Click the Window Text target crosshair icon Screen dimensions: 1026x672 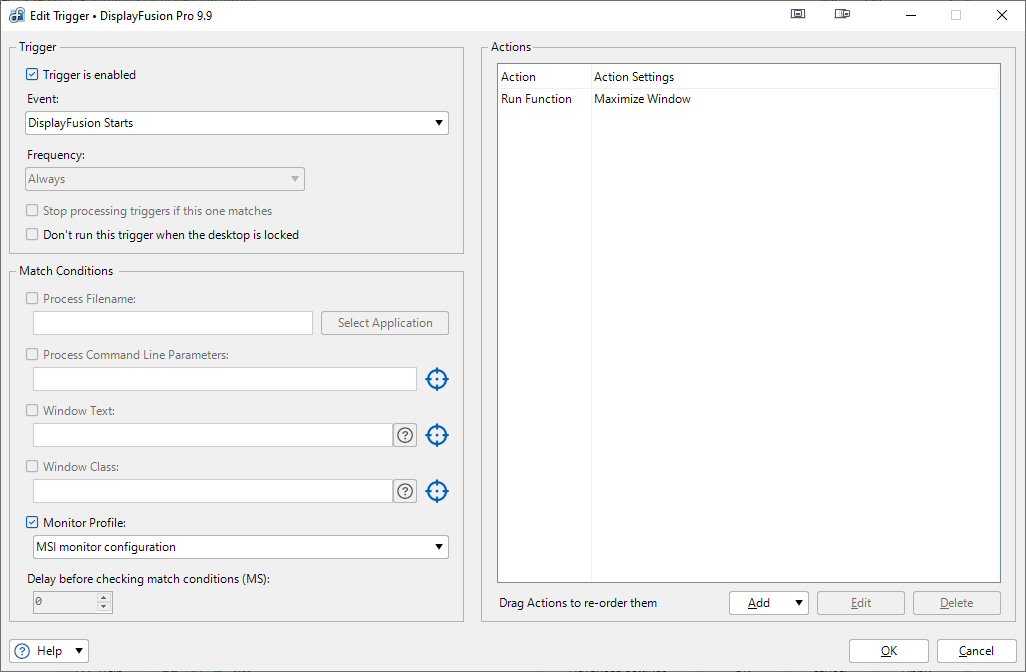(437, 435)
